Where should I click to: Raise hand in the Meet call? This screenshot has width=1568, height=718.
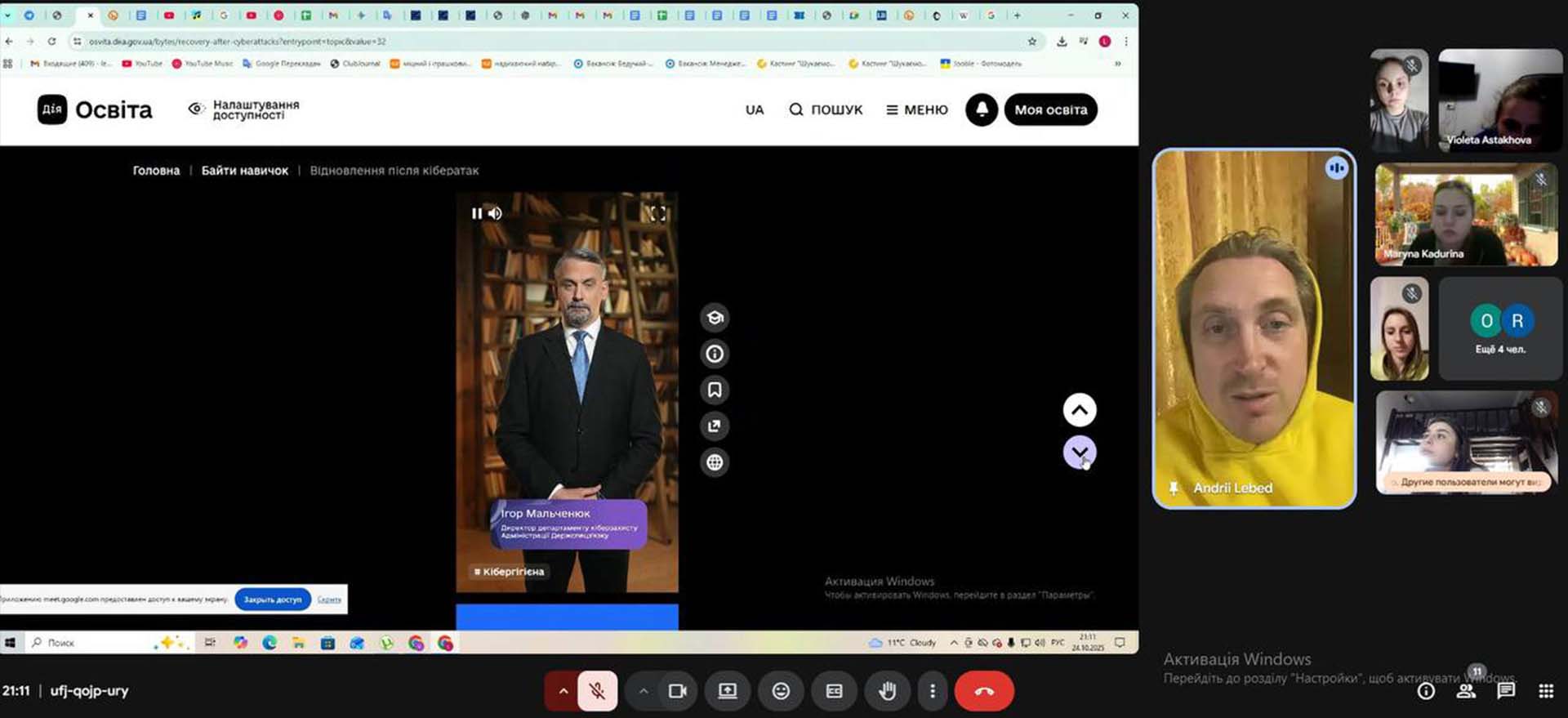coord(887,691)
